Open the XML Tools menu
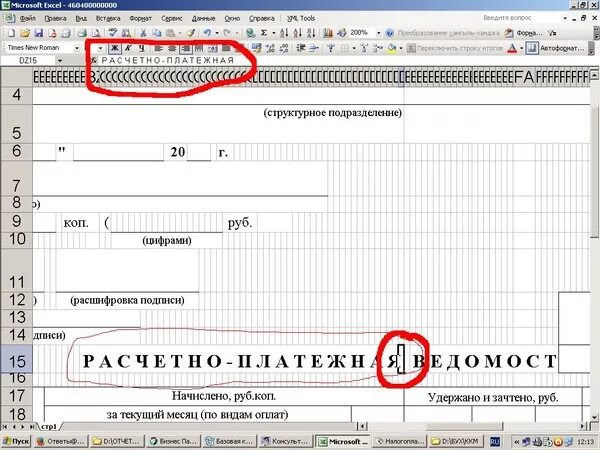 click(301, 18)
